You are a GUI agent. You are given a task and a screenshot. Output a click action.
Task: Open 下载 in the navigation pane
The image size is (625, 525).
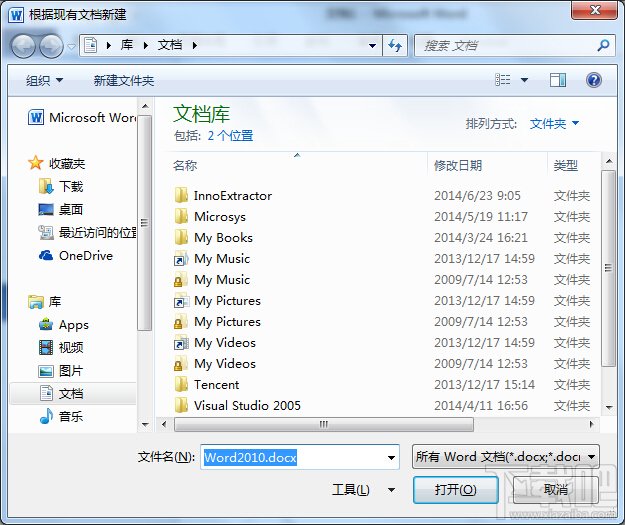point(61,186)
